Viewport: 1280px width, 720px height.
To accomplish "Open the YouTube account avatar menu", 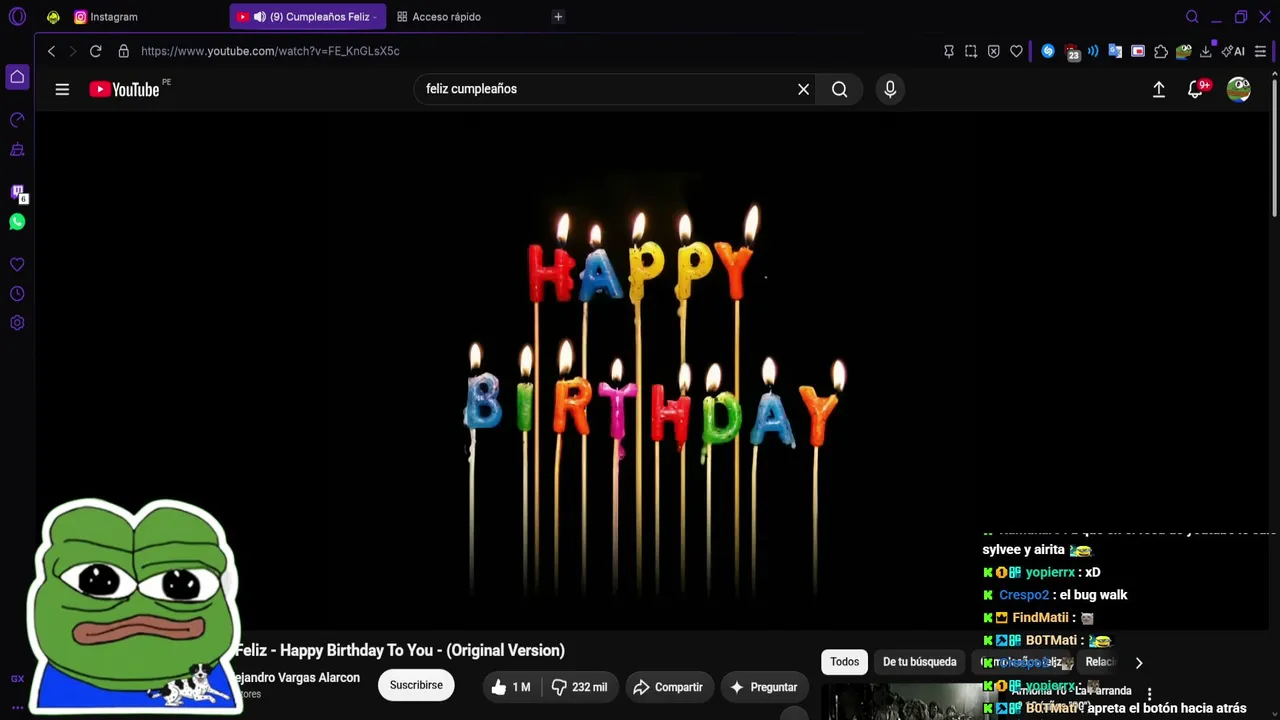I will click(x=1239, y=89).
